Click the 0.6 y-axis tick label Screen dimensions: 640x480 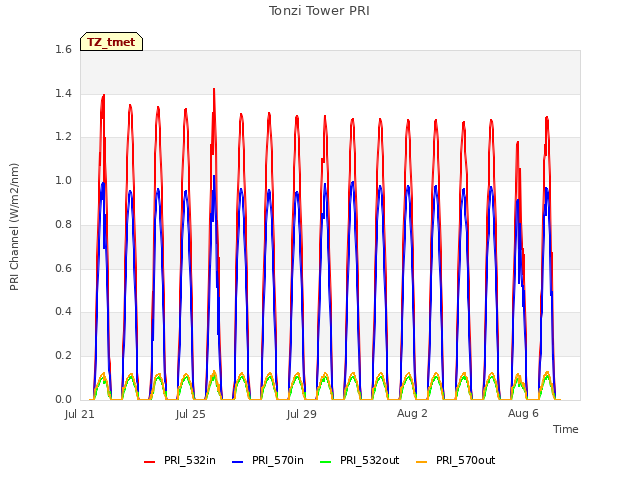63,268
